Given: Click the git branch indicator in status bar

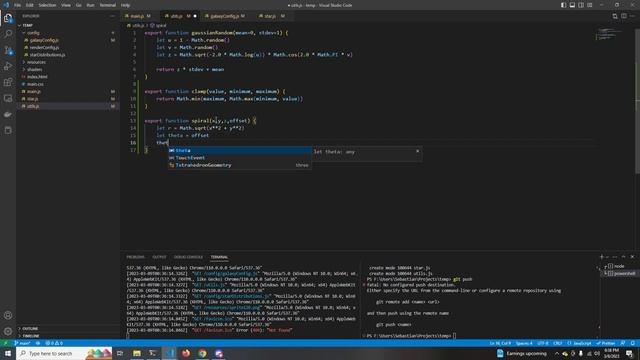Looking at the screenshot, I should [23, 343].
